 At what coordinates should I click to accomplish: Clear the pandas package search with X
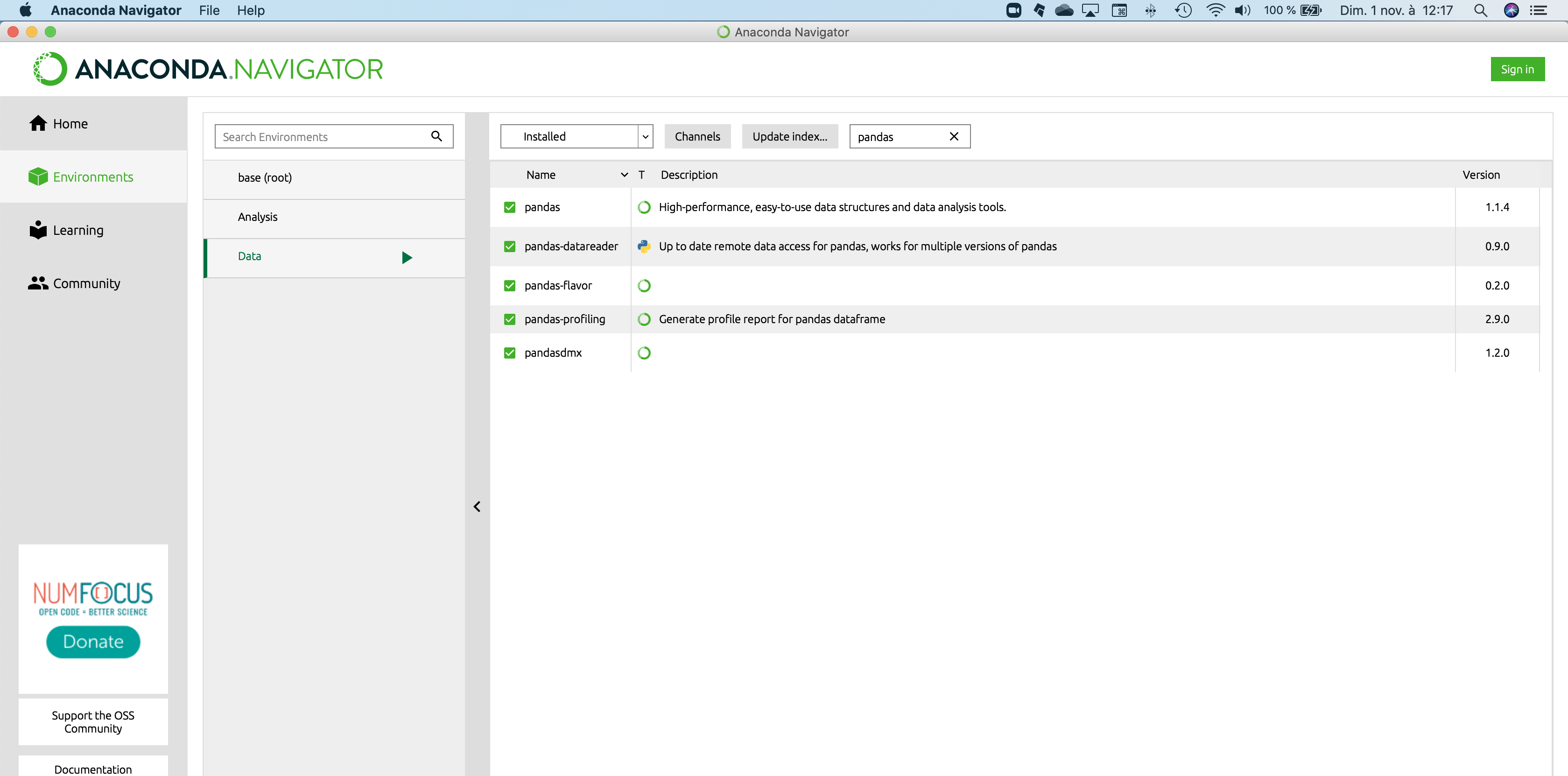click(x=954, y=136)
